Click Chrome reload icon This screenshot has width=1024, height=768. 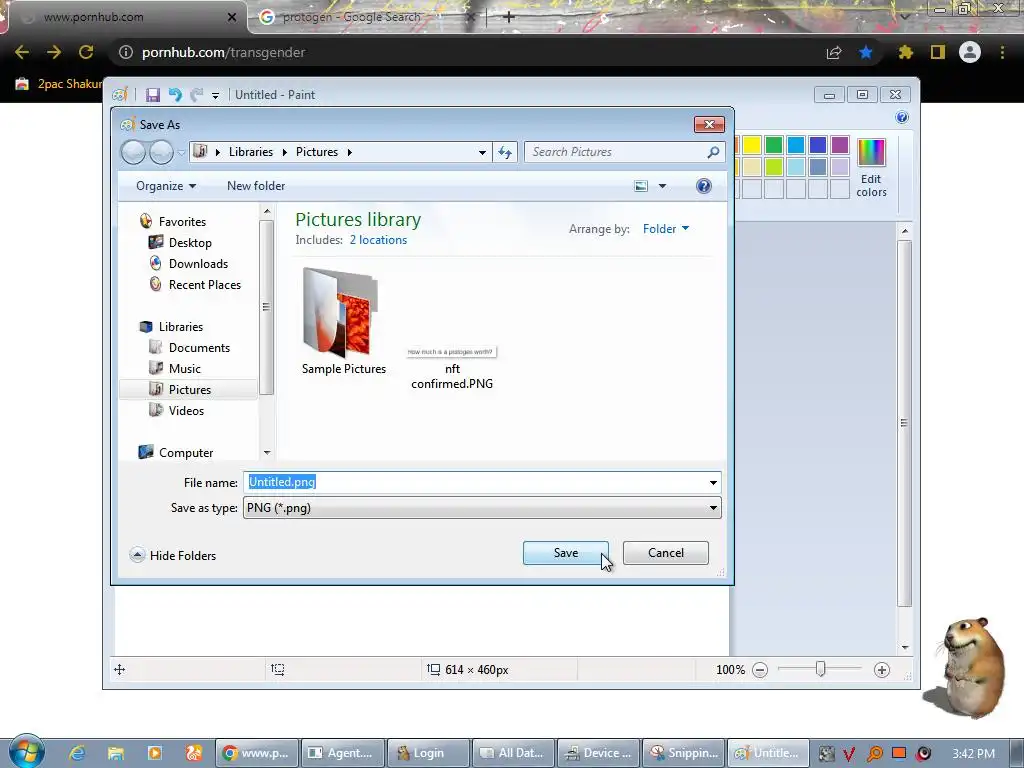pos(86,52)
